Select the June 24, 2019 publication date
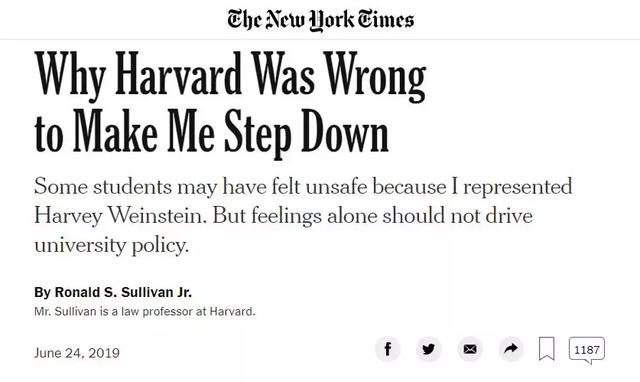640x382 pixels. (77, 353)
